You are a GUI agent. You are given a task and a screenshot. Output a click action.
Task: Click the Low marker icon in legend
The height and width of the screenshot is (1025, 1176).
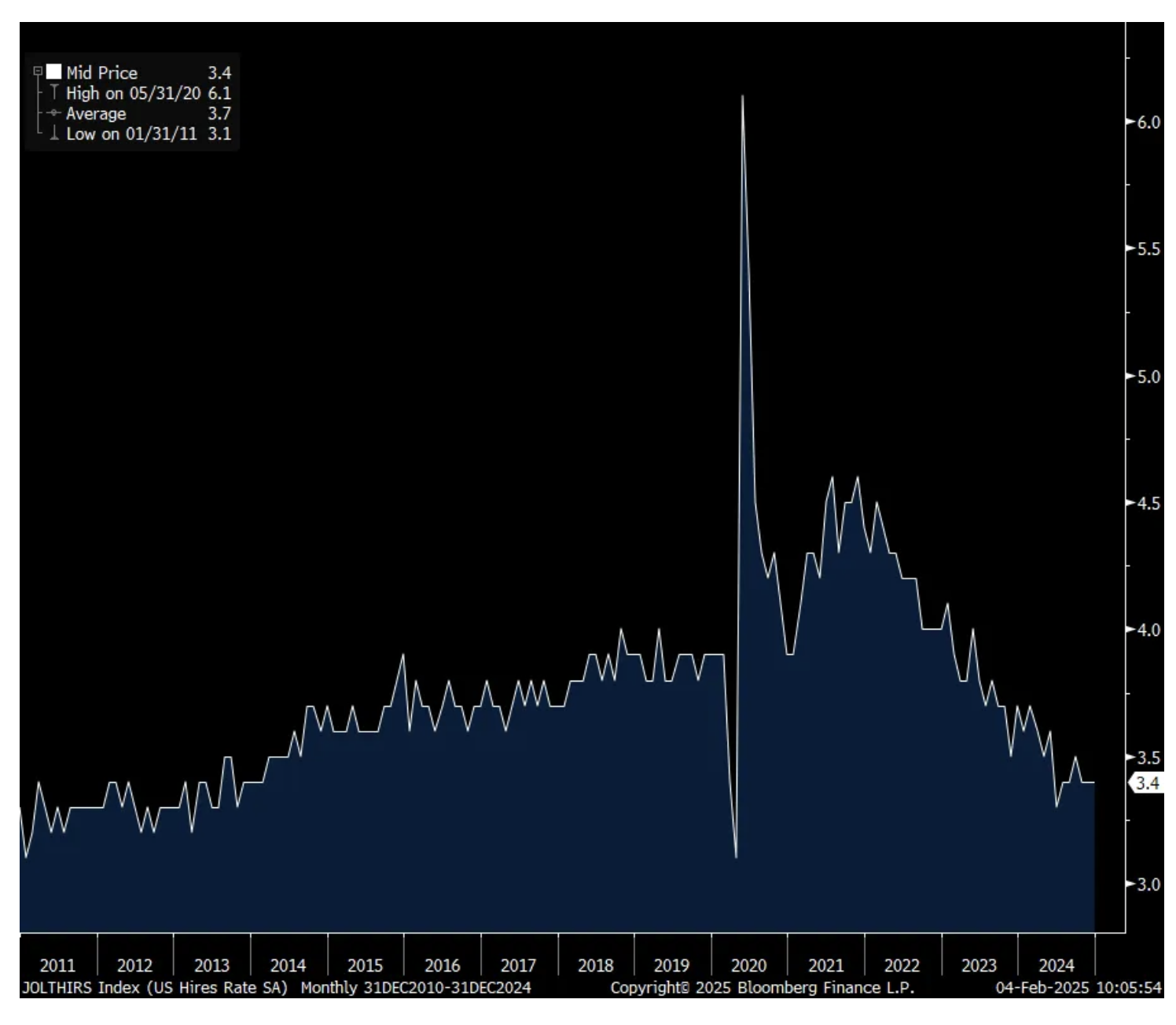point(53,134)
